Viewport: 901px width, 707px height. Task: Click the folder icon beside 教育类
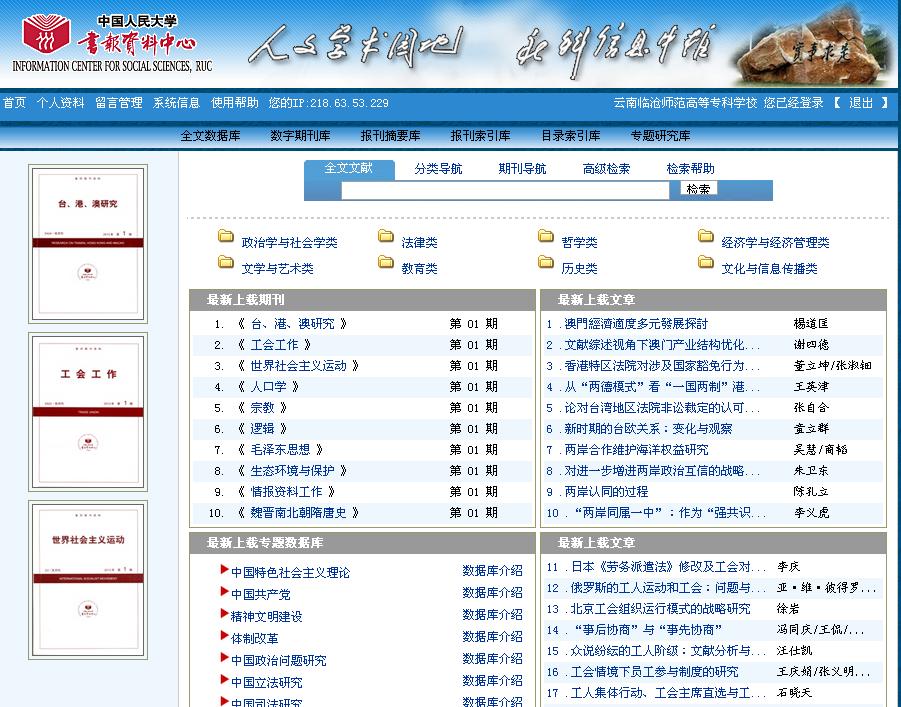(x=386, y=263)
